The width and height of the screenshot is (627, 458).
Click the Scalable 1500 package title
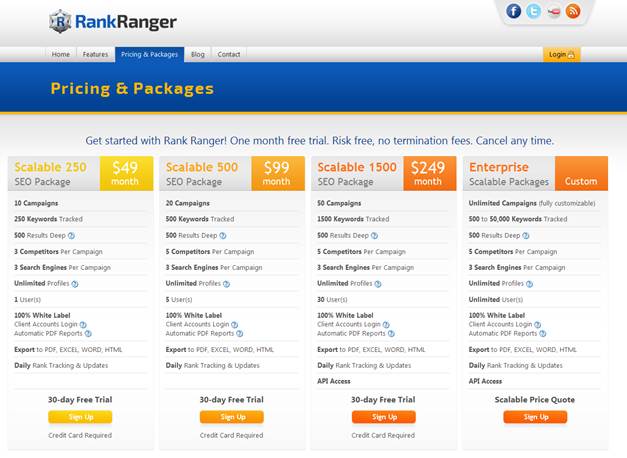[357, 167]
